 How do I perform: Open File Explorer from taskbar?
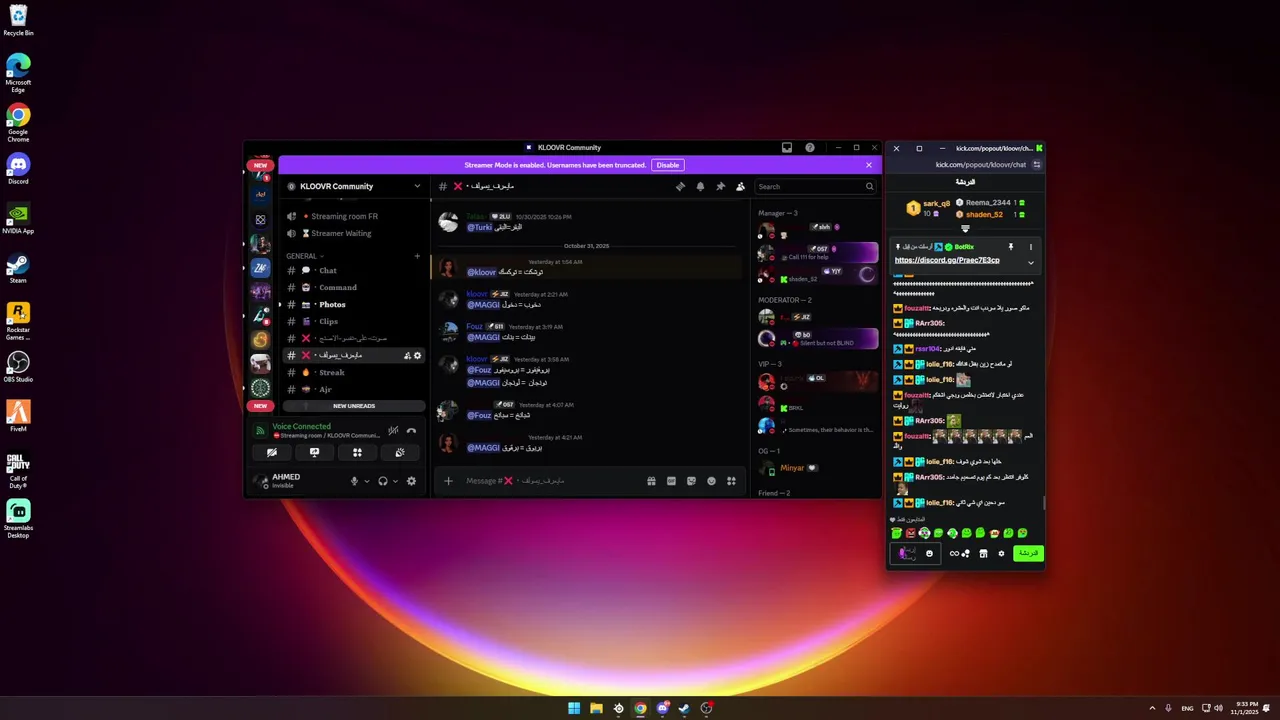596,708
